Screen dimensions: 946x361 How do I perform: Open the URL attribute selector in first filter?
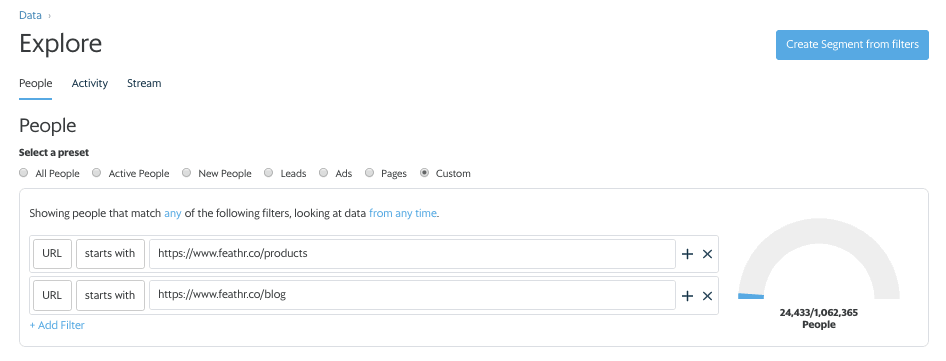pos(52,254)
